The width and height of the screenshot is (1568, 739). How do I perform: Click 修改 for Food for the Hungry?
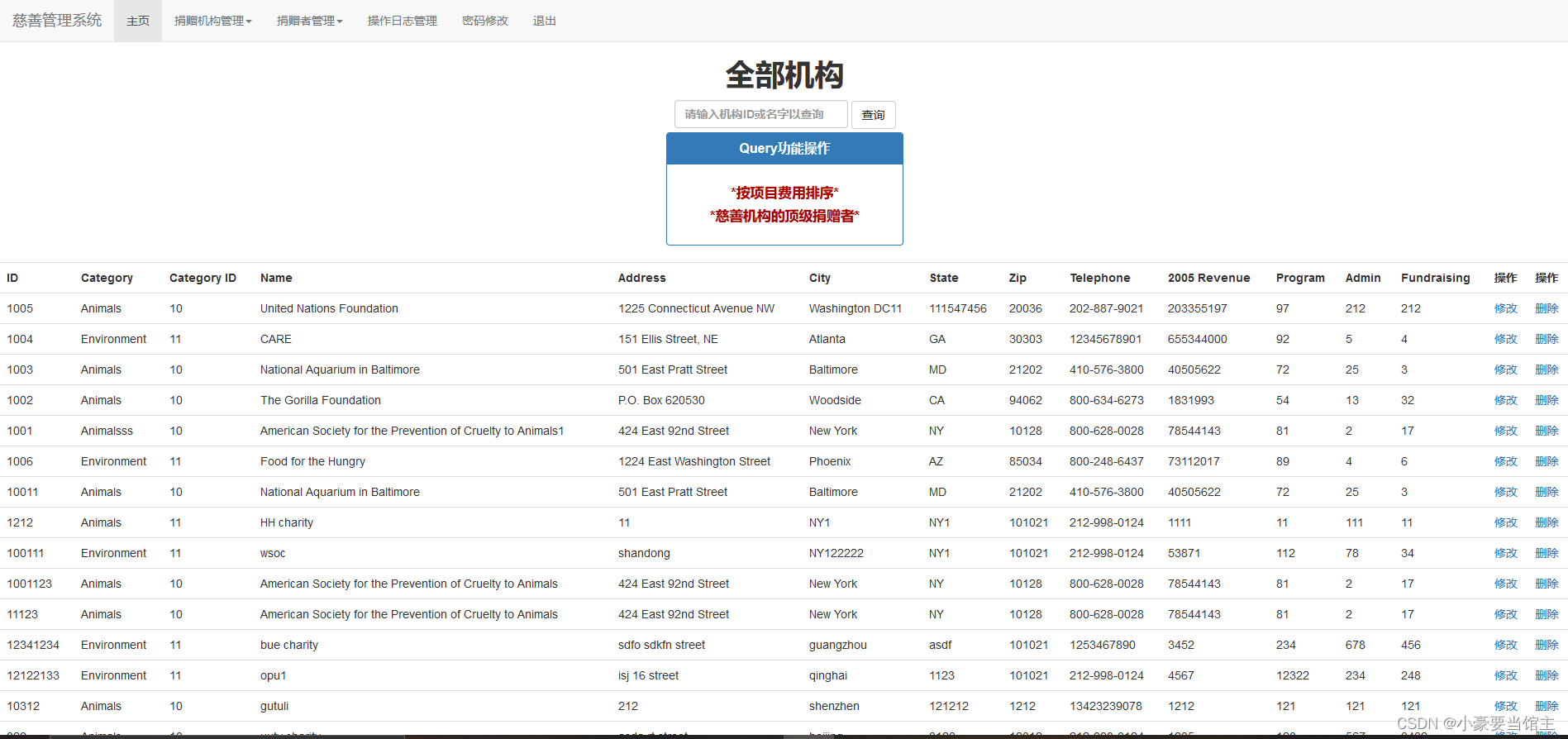(1506, 461)
